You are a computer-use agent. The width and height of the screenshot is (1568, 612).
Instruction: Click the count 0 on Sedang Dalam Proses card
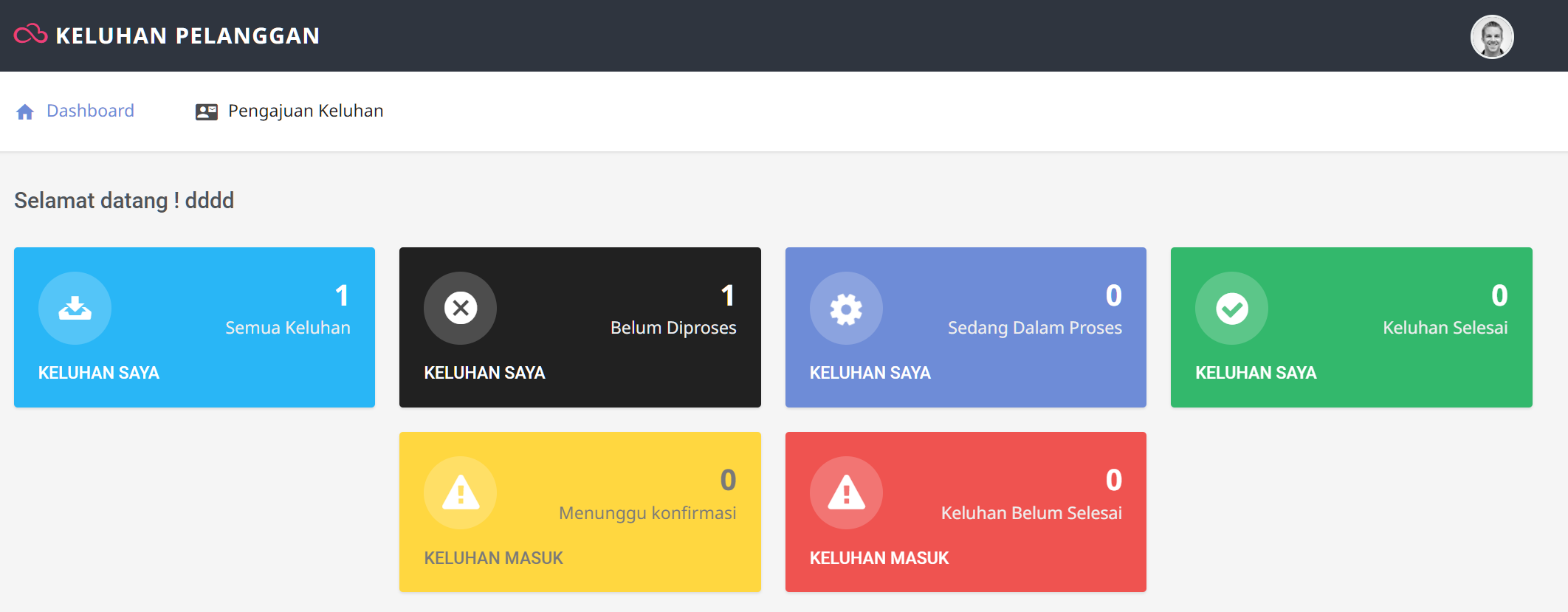pyautogui.click(x=1114, y=296)
